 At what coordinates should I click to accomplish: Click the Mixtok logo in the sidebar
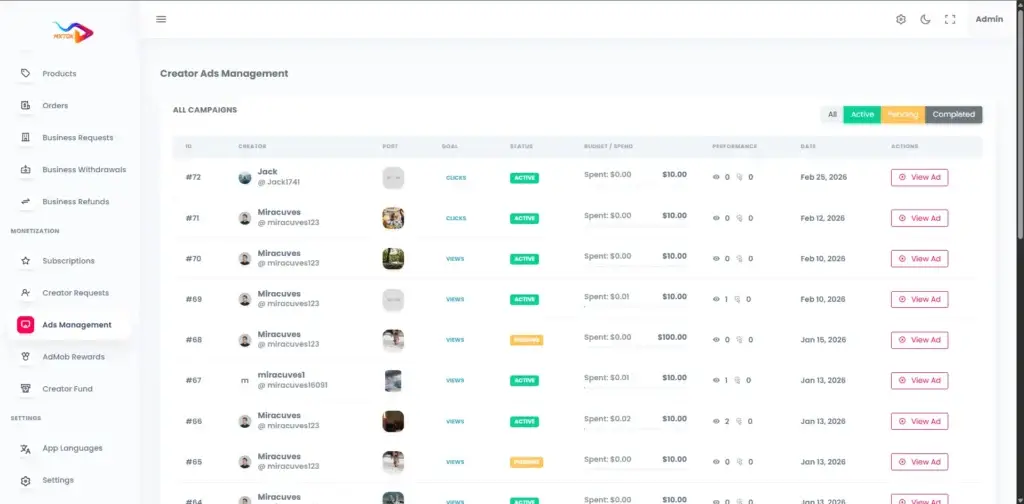tap(73, 32)
